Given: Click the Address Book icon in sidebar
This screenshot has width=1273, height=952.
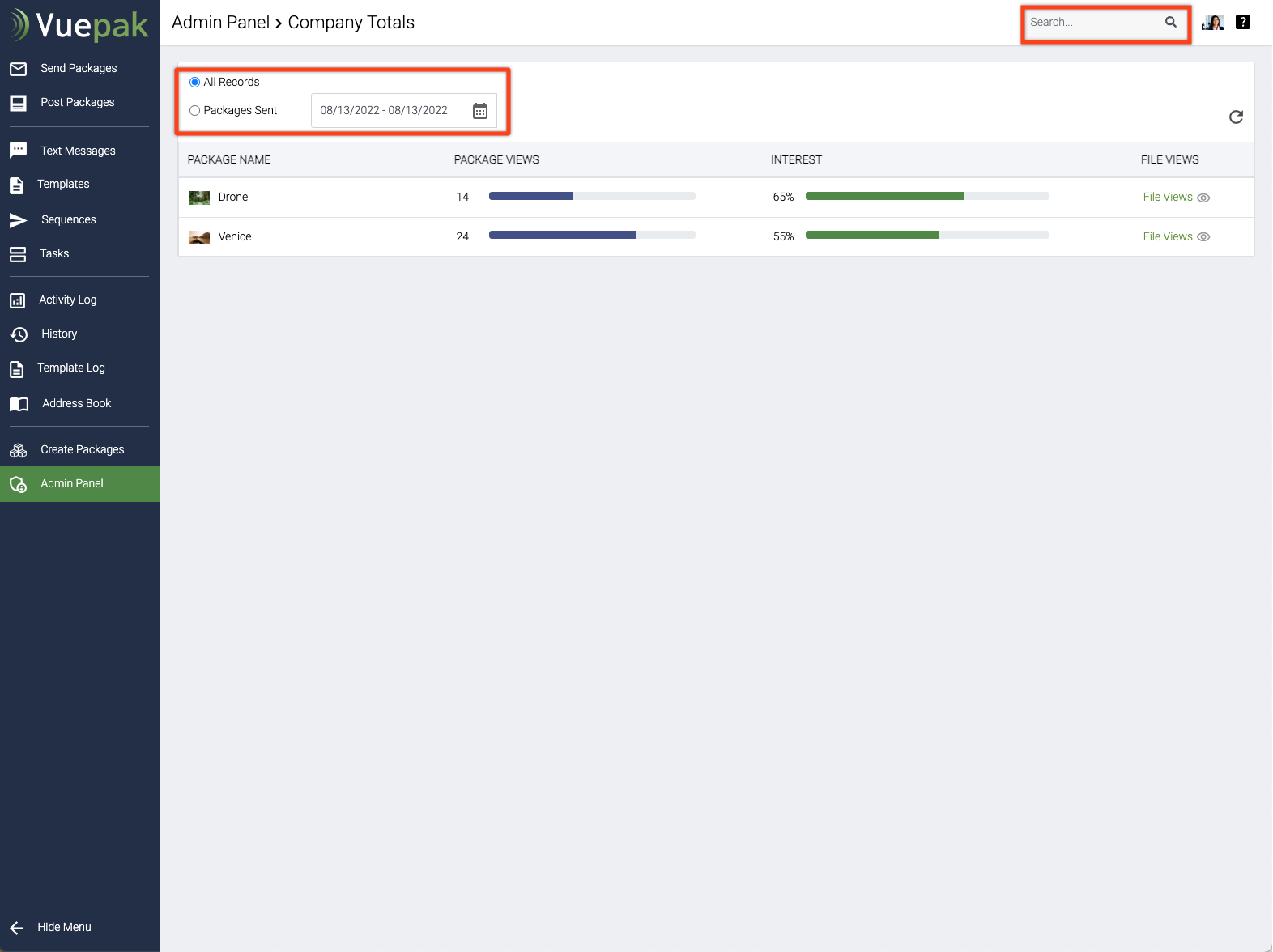Looking at the screenshot, I should [19, 404].
